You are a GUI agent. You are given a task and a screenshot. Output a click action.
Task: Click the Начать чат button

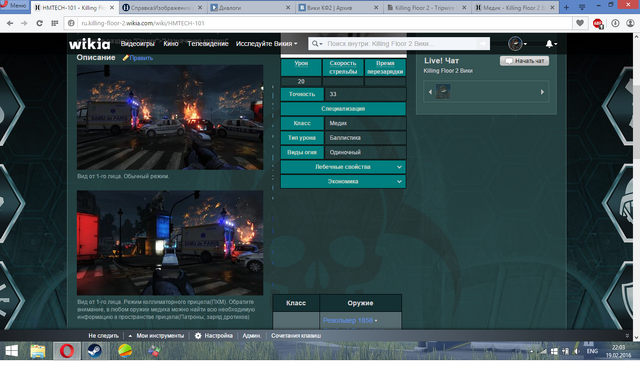click(x=524, y=61)
